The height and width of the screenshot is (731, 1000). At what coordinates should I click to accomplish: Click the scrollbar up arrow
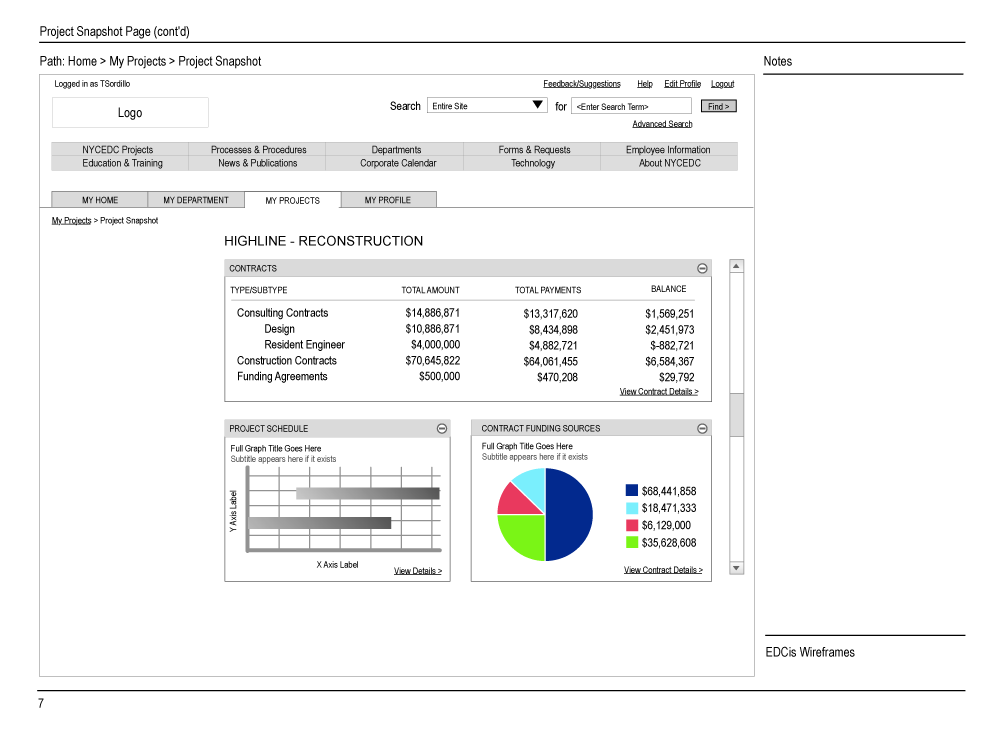pyautogui.click(x=736, y=265)
